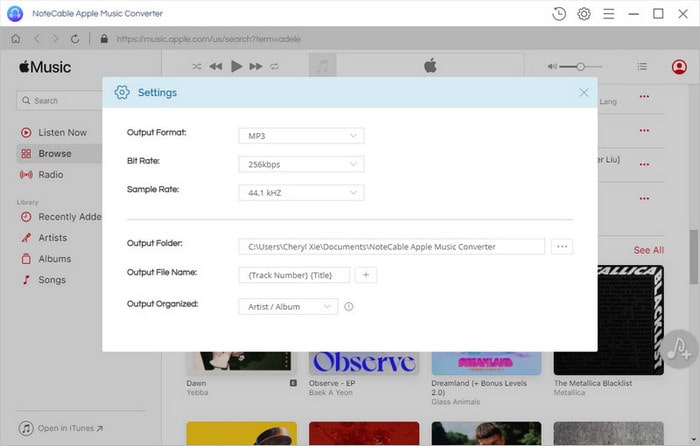
Task: Open Dreamland album thumbnail
Action: (486, 363)
